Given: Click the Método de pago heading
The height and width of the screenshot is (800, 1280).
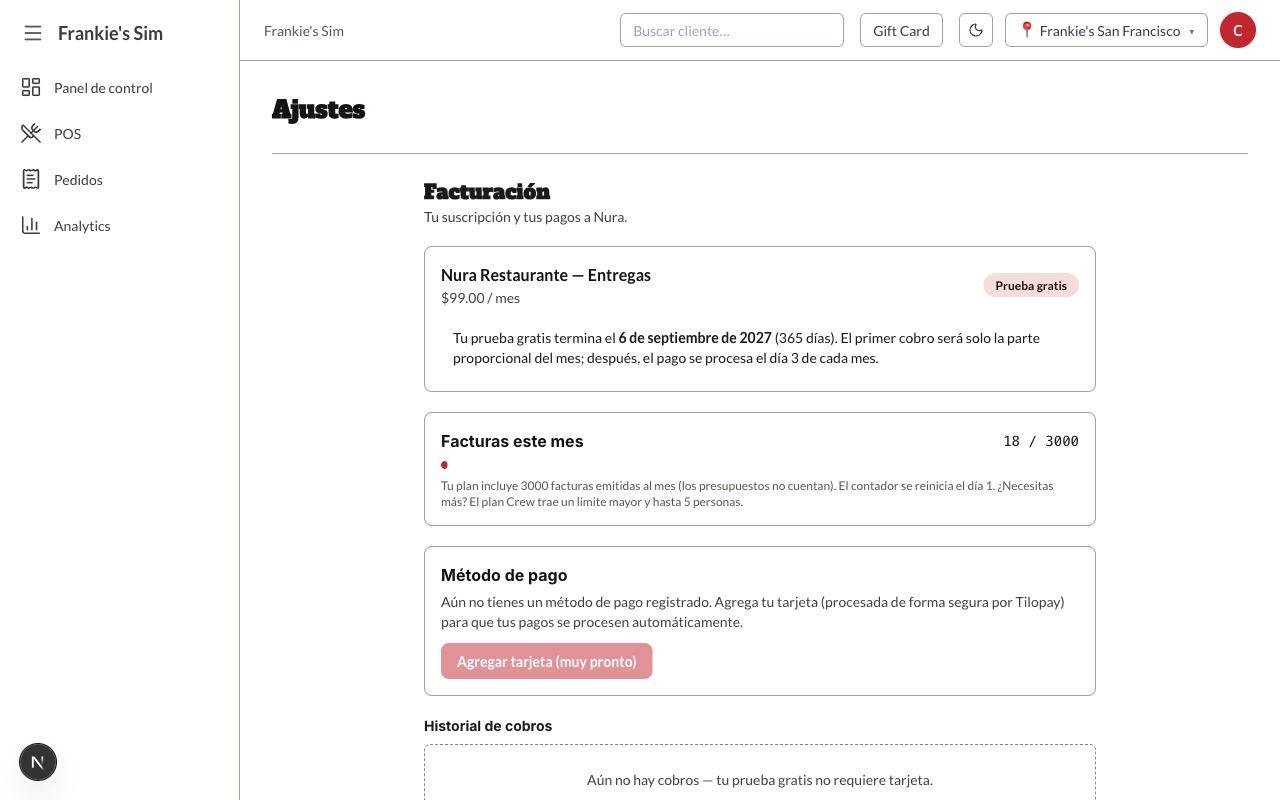Looking at the screenshot, I should pyautogui.click(x=504, y=575).
